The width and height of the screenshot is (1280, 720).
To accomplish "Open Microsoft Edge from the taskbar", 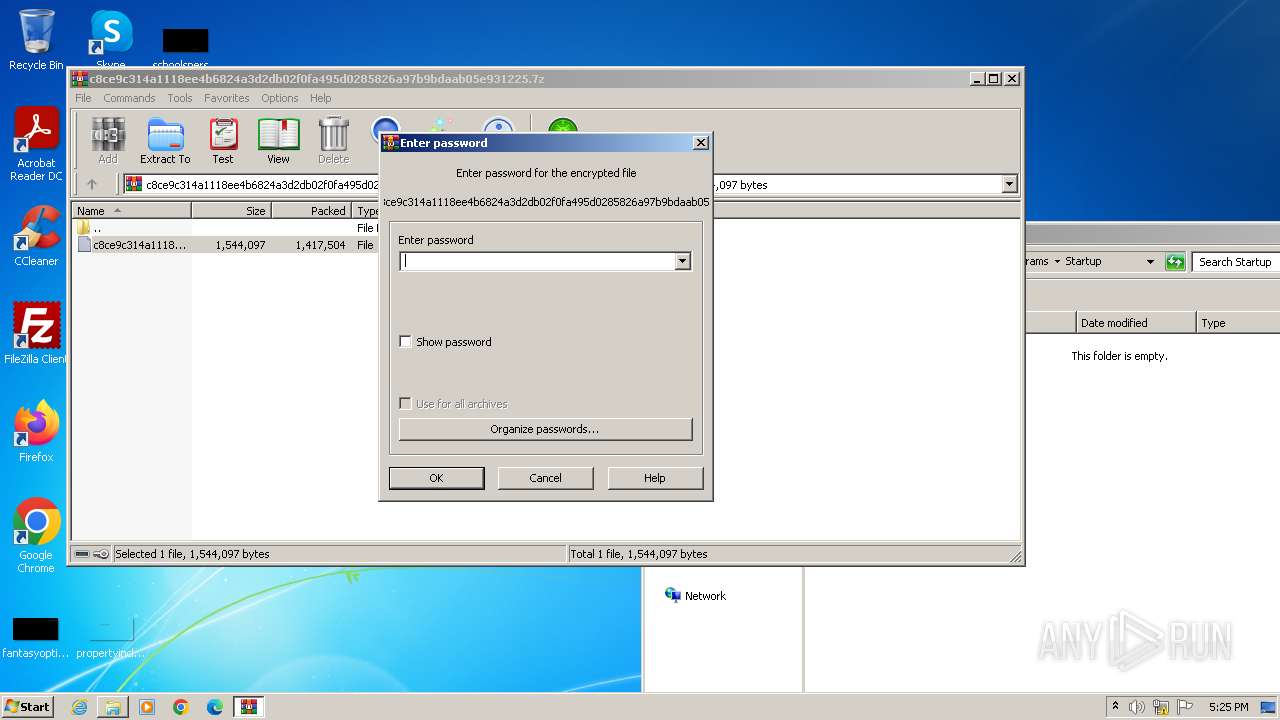I will (x=215, y=707).
